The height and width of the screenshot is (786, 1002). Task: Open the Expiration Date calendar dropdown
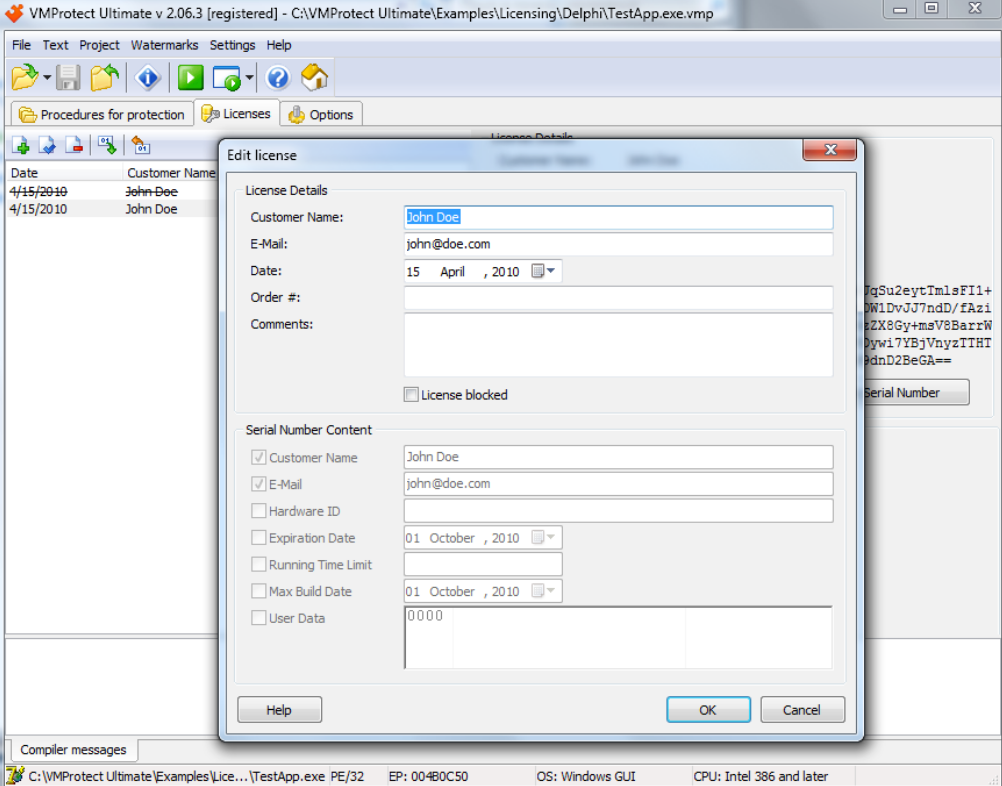coord(544,538)
